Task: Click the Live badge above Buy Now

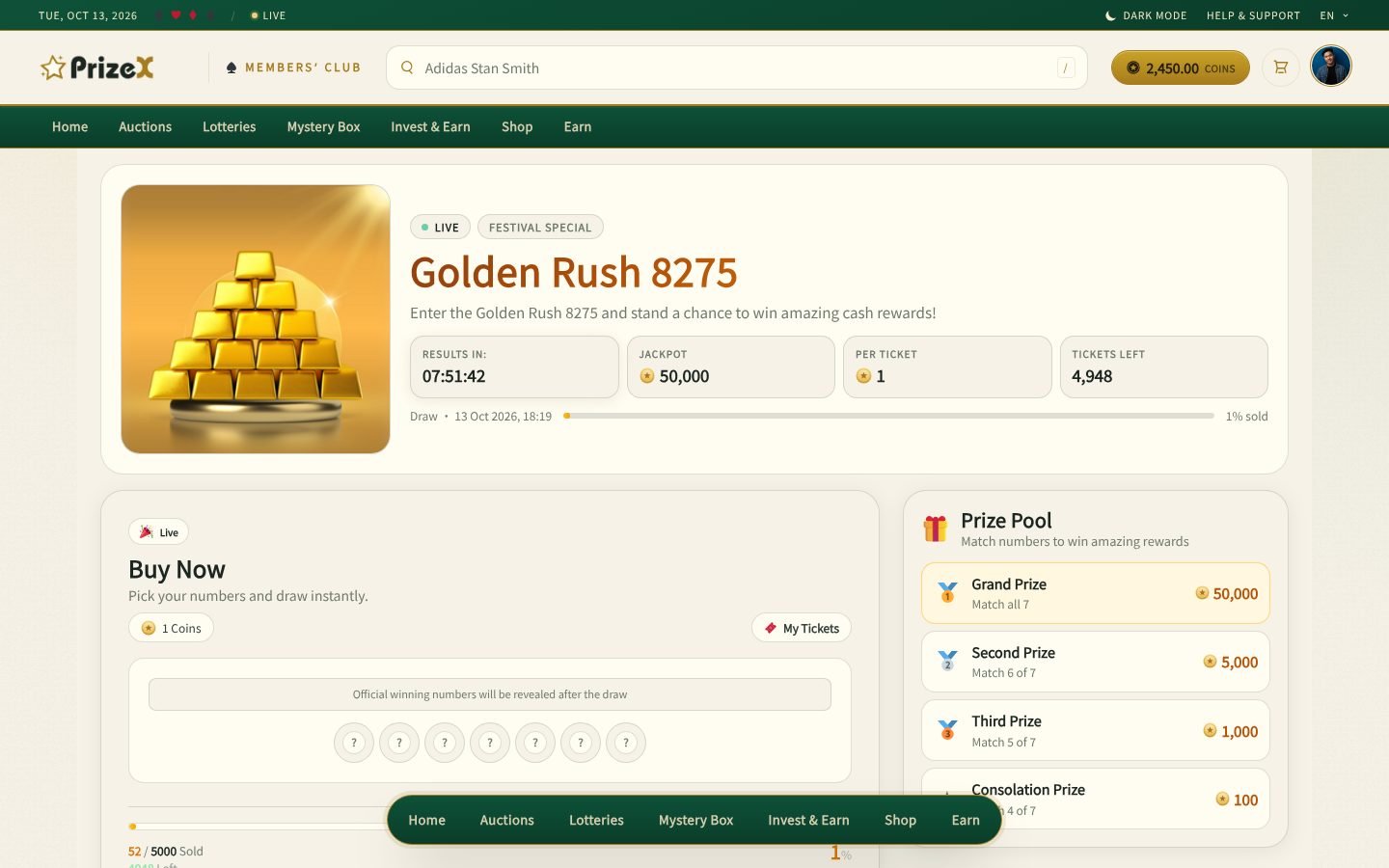Action: [159, 531]
